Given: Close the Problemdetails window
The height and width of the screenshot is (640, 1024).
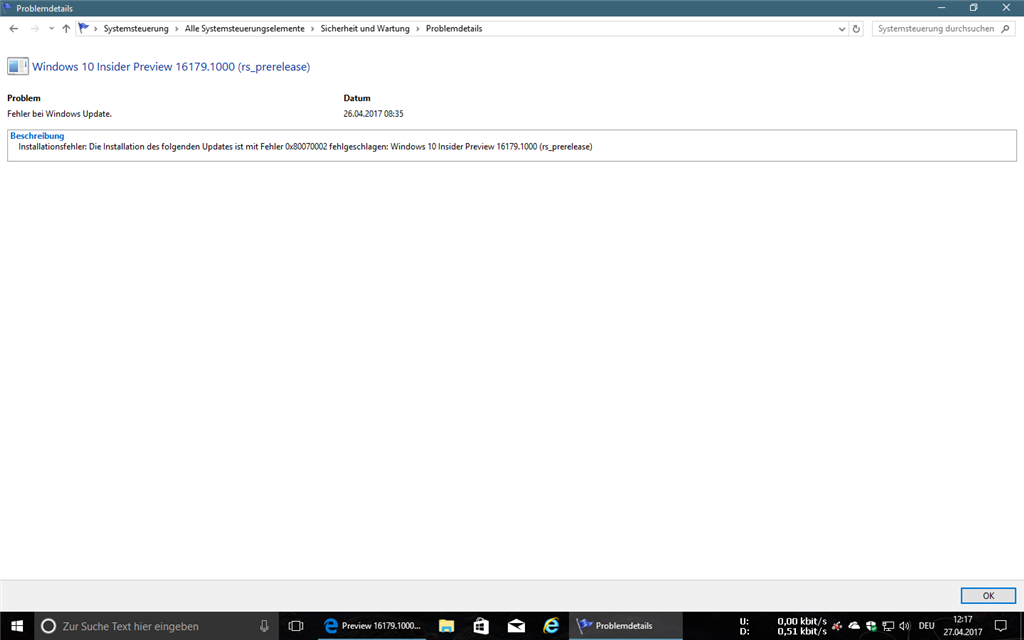Looking at the screenshot, I should (x=1006, y=8).
